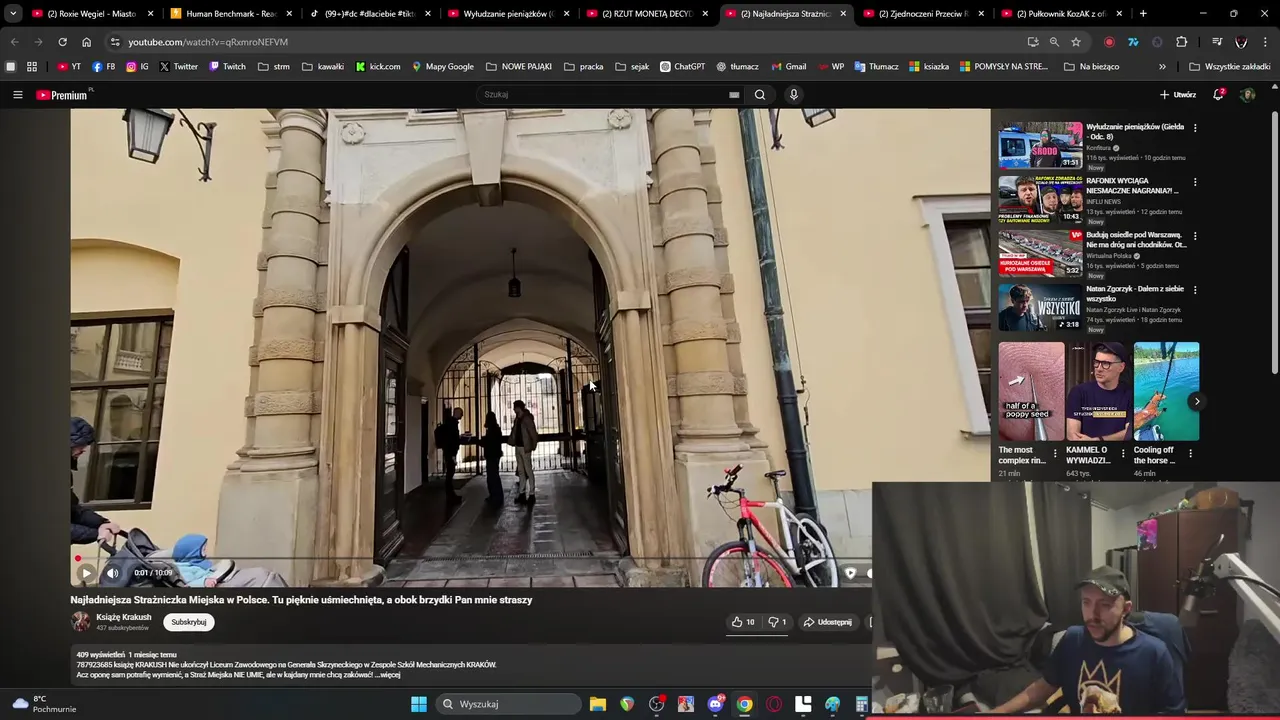This screenshot has height=720, width=1280.
Task: Switch to Human Benchmark browser tab
Action: (230, 14)
